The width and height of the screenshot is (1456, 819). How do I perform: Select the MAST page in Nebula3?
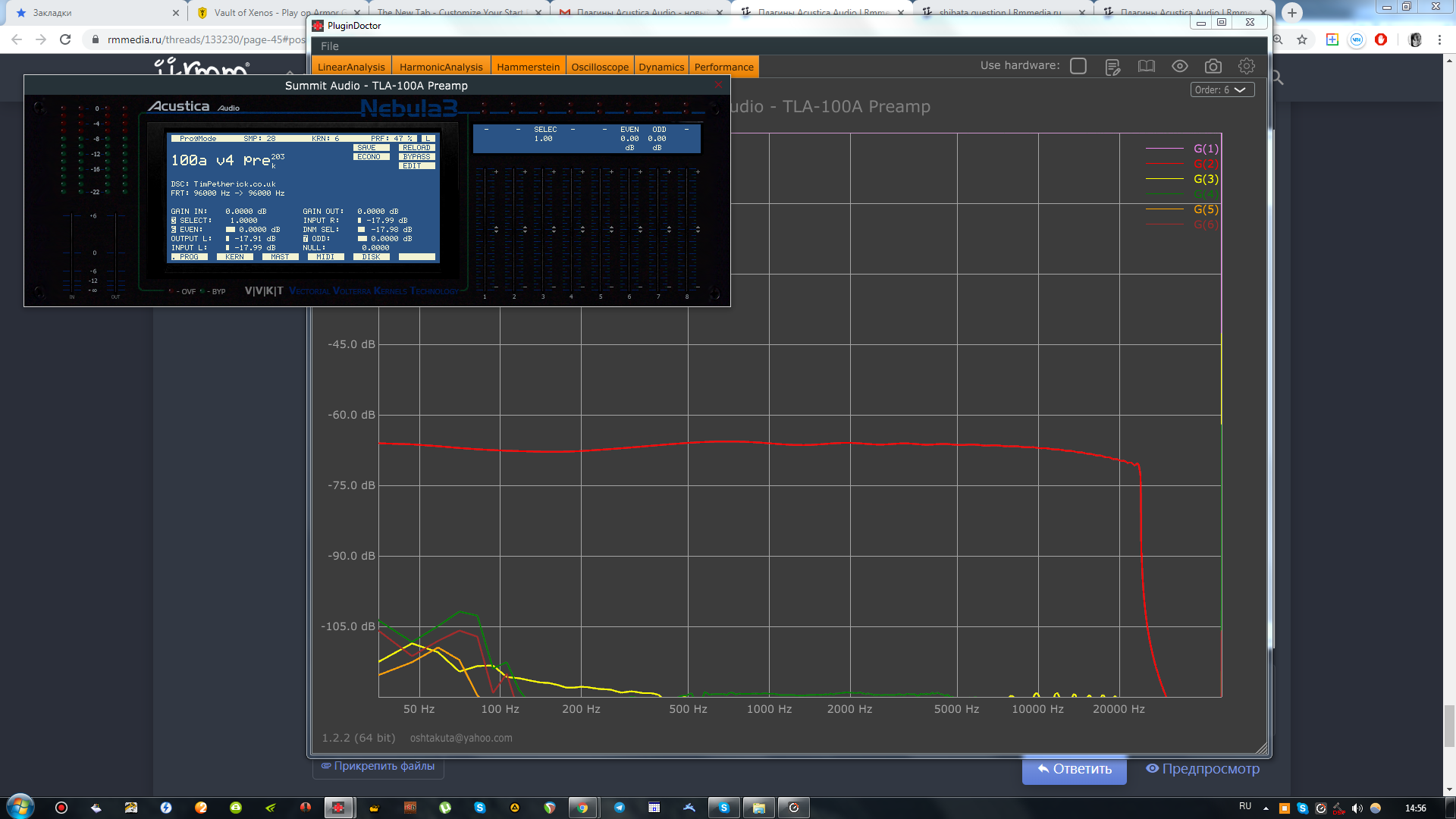(x=280, y=257)
